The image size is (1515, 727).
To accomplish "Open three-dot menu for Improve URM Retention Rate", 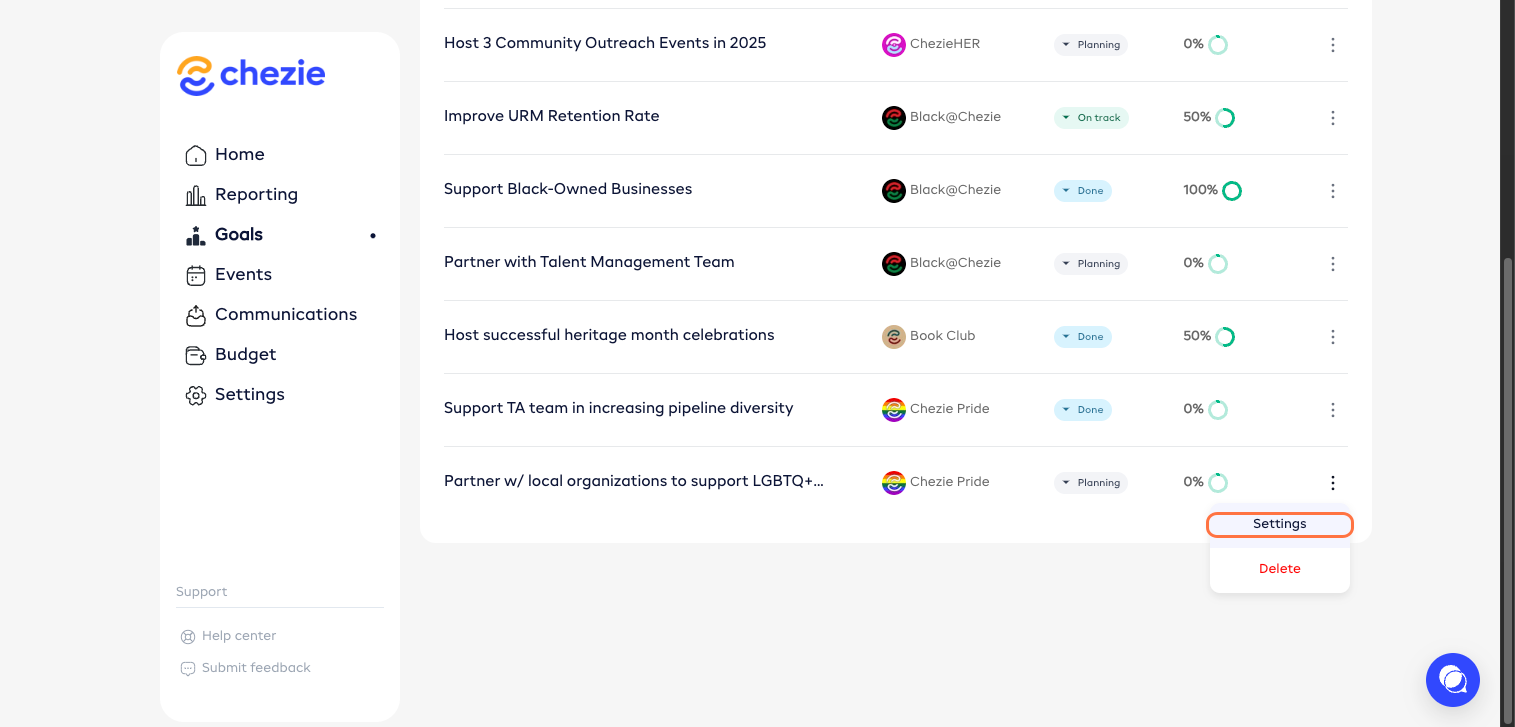I will click(1332, 118).
